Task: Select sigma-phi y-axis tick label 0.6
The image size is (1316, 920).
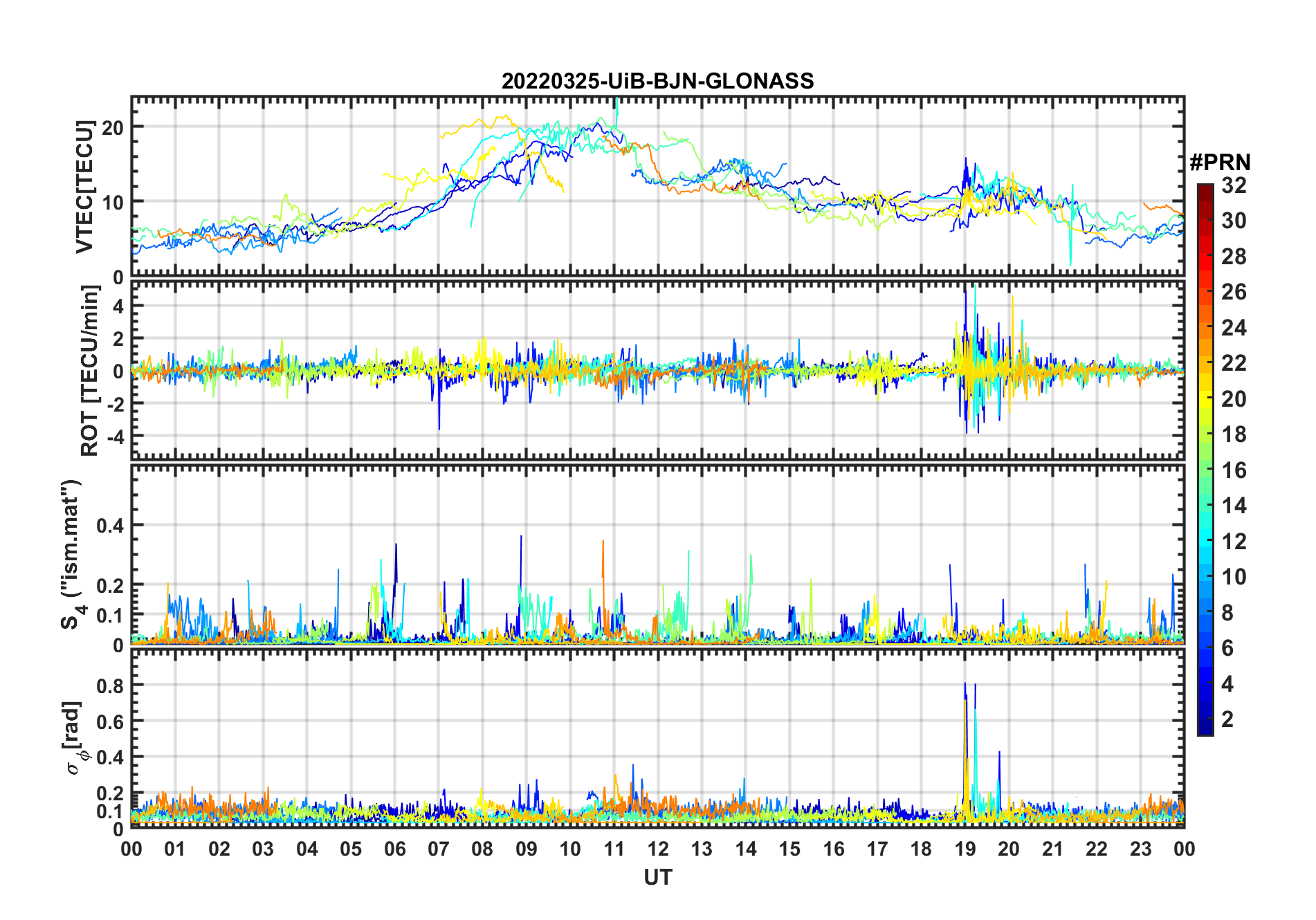Action: pyautogui.click(x=110, y=721)
